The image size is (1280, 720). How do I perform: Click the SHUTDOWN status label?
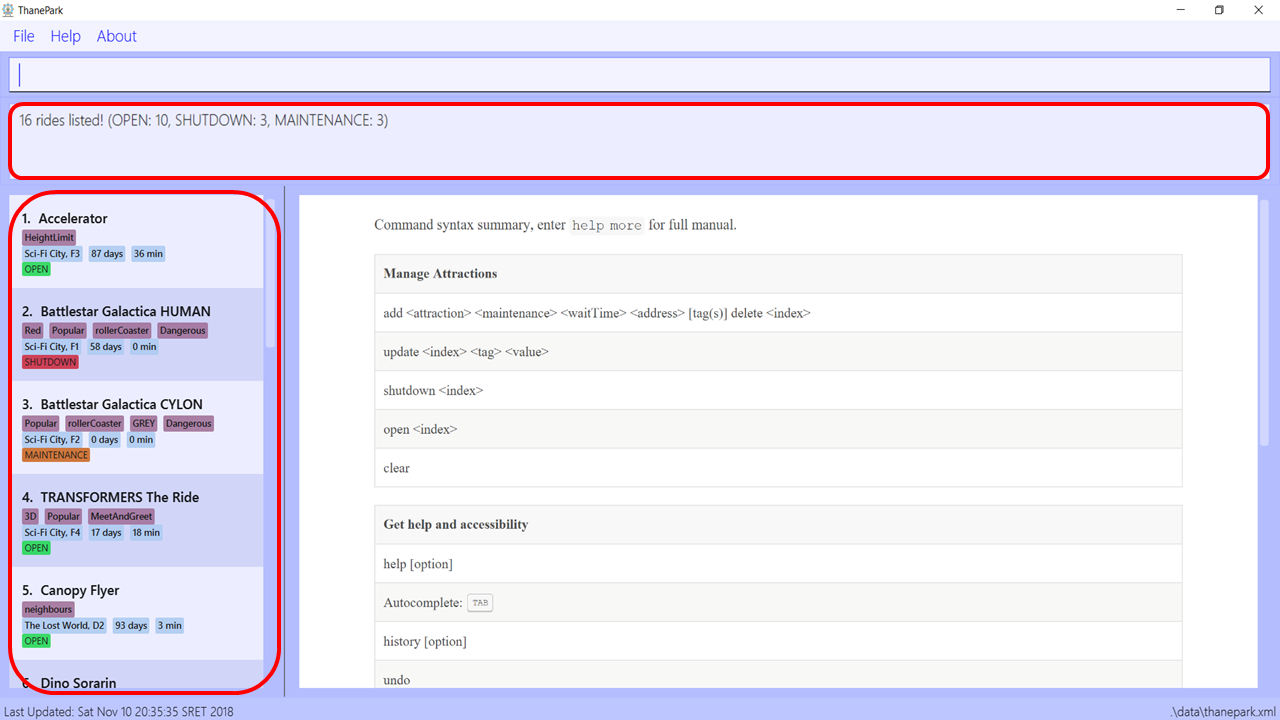point(50,362)
